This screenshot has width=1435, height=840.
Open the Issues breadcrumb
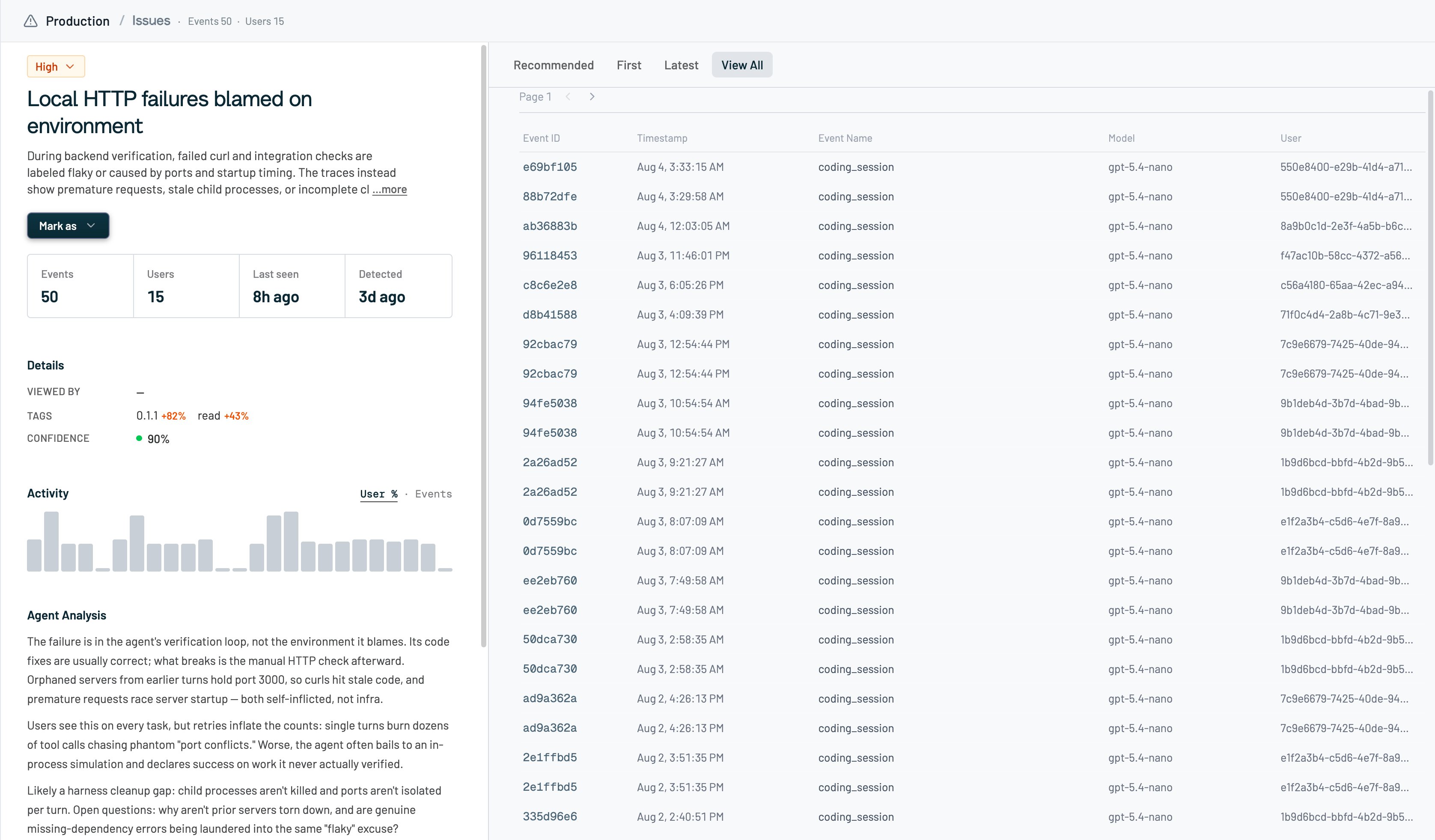coord(151,21)
